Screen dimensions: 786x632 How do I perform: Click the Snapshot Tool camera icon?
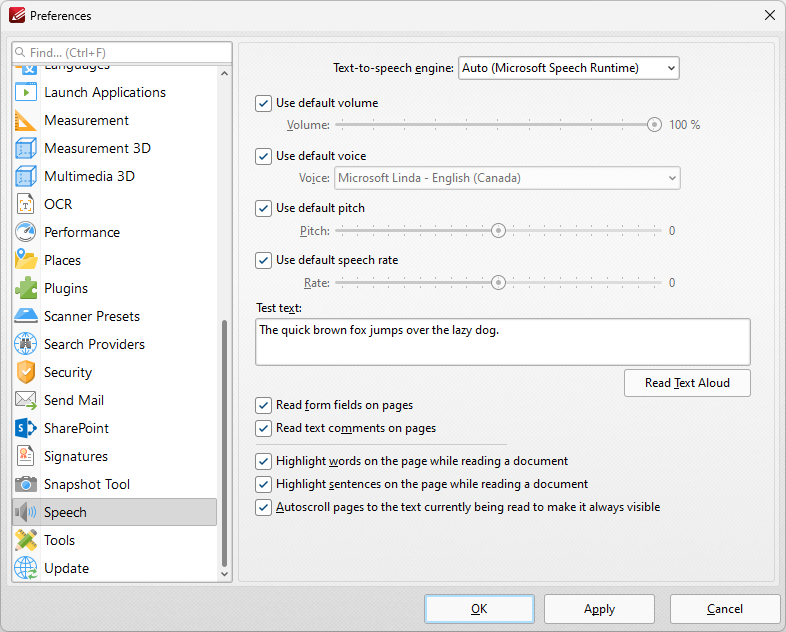point(26,484)
